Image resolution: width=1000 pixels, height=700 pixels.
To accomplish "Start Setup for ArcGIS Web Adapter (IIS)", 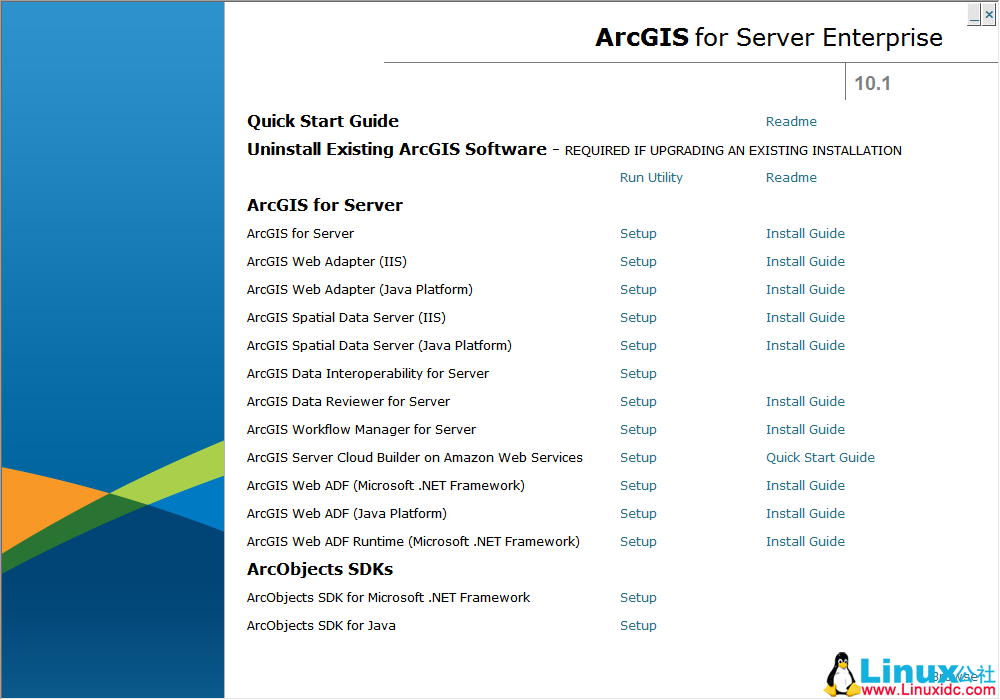I will pyautogui.click(x=638, y=261).
